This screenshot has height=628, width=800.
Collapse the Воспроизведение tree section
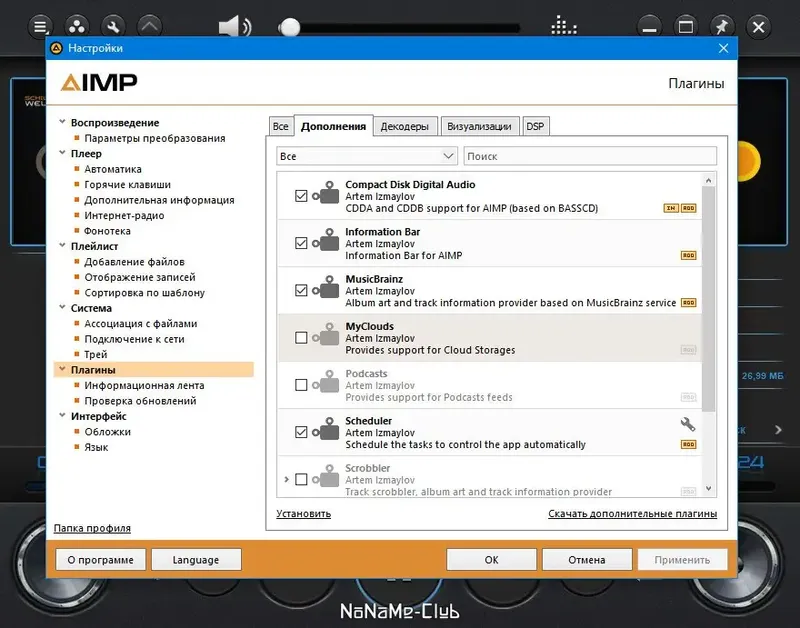[x=62, y=122]
